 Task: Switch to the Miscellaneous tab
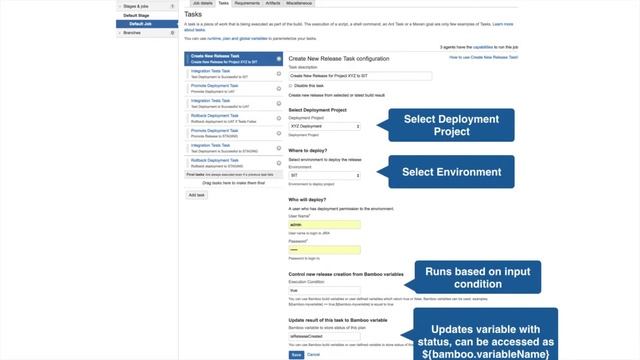coord(299,3)
